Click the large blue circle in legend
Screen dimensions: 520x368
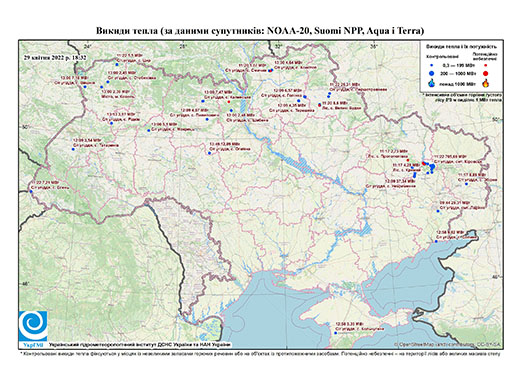coord(432,73)
